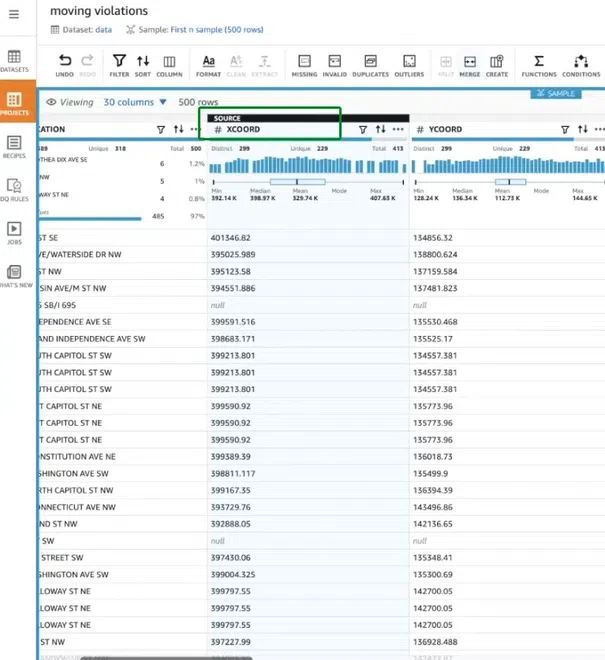Sort the XCOORD column

pos(381,129)
